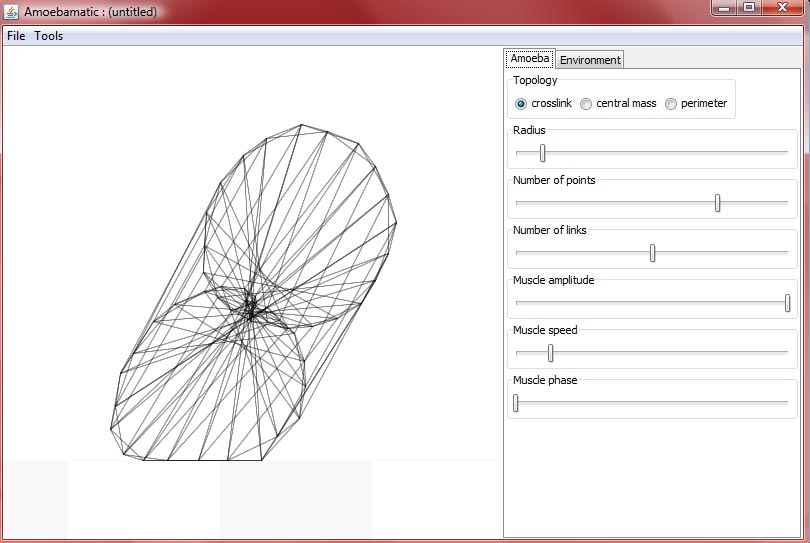Click the far left end of Muscle amplitude track
Screen dimensions: 810x543
click(518, 303)
